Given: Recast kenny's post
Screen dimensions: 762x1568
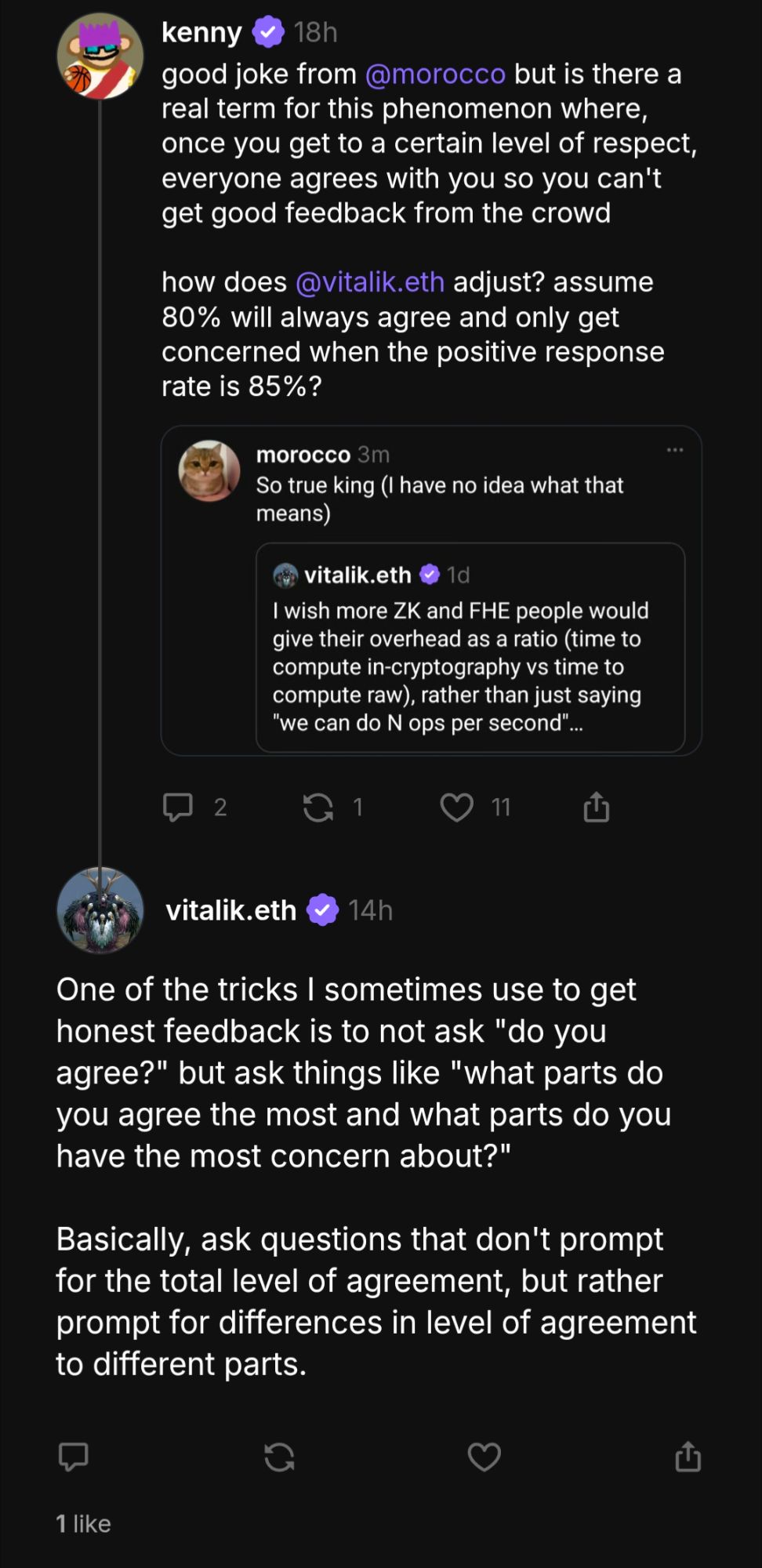Looking at the screenshot, I should (x=318, y=807).
